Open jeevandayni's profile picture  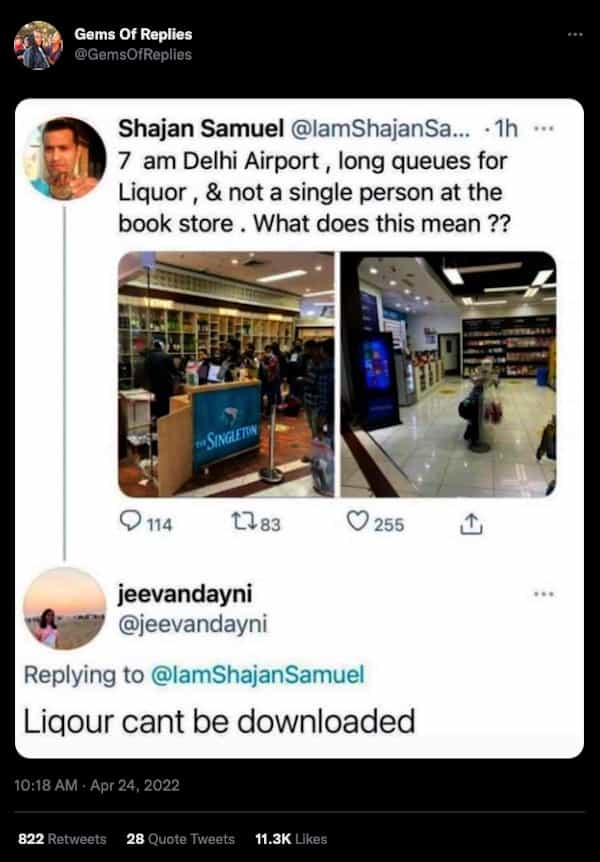[64, 608]
